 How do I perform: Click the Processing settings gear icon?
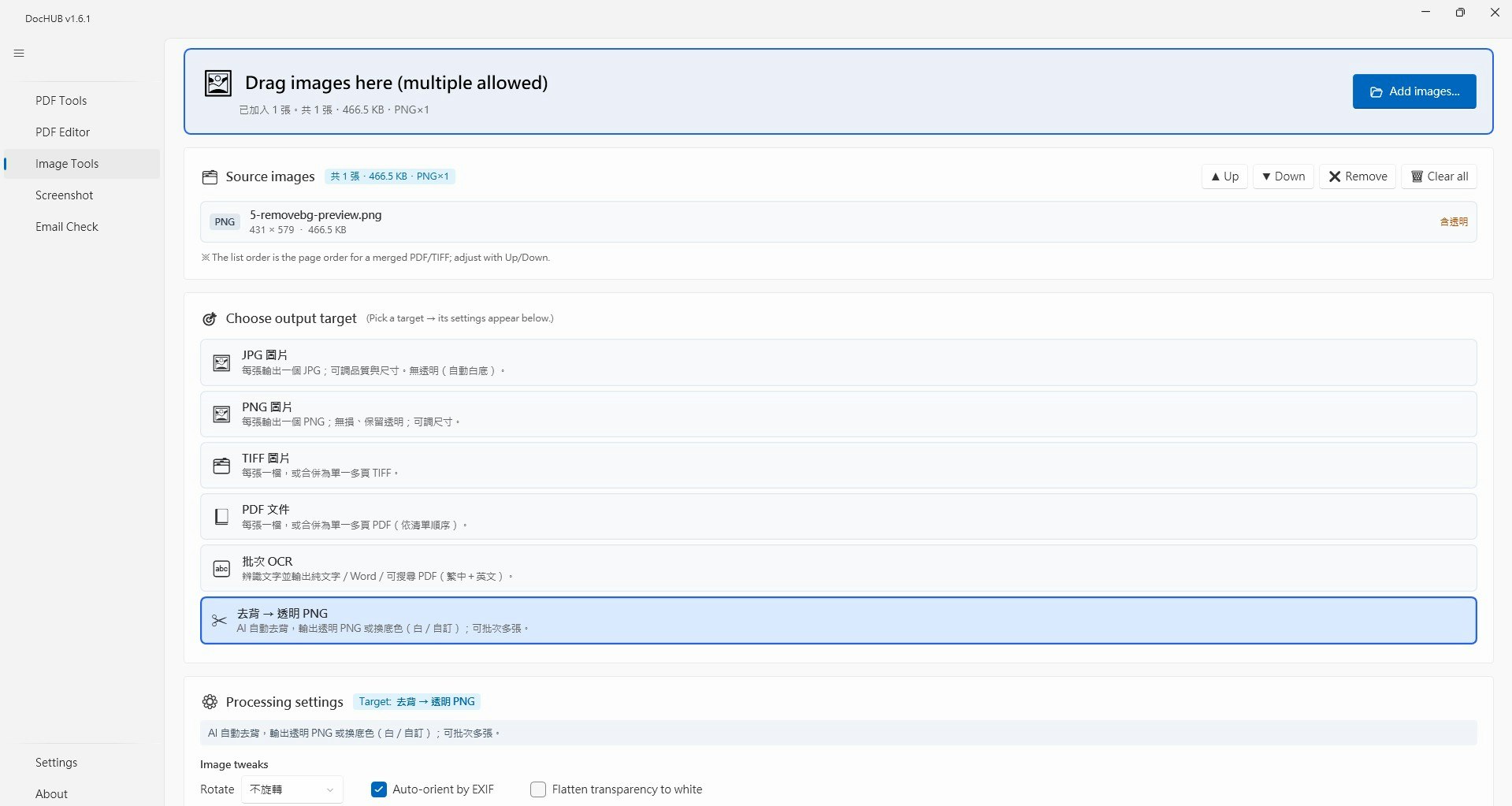point(210,702)
